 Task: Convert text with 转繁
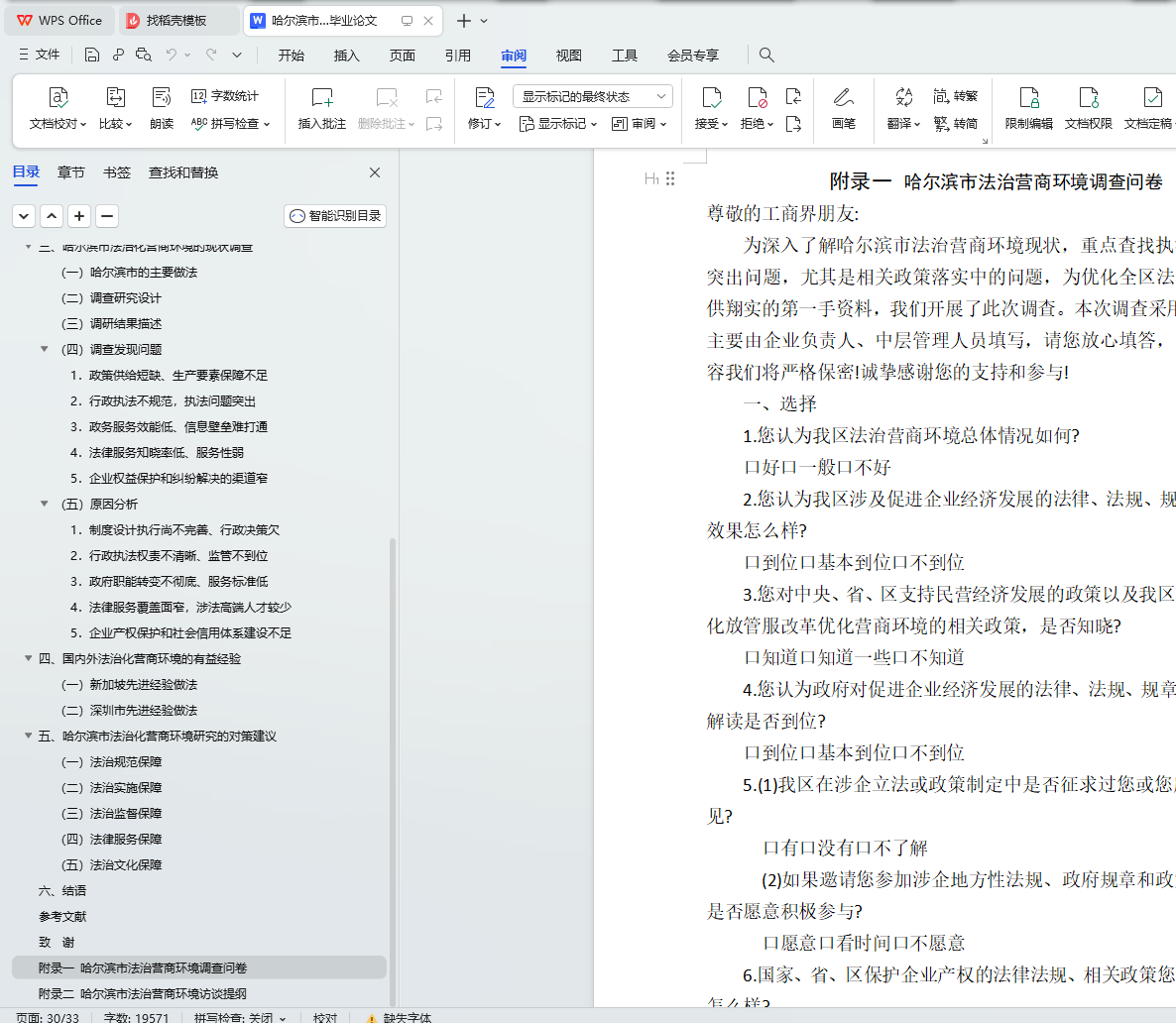pos(956,96)
